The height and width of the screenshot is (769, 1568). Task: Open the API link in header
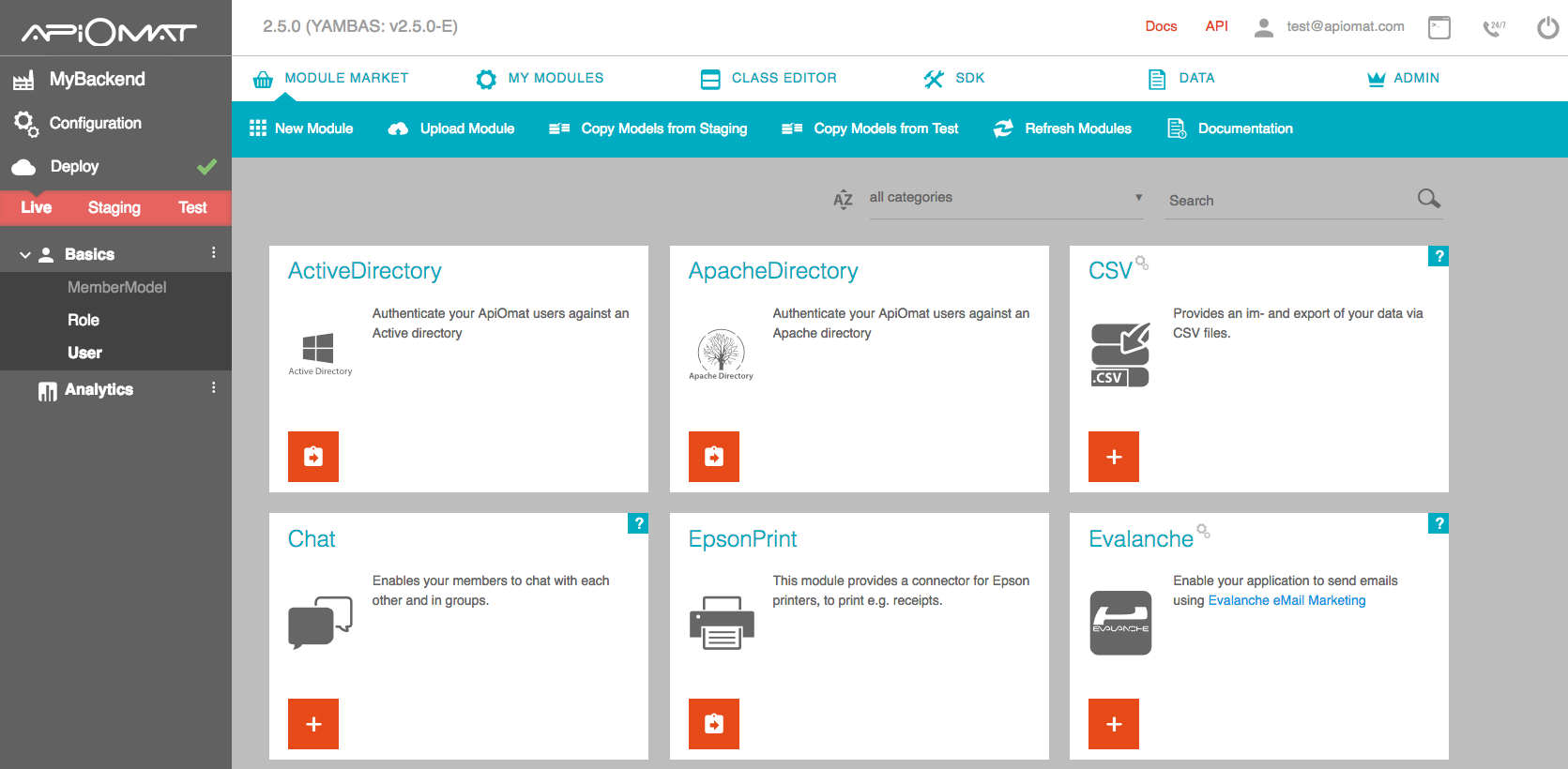pos(1216,26)
